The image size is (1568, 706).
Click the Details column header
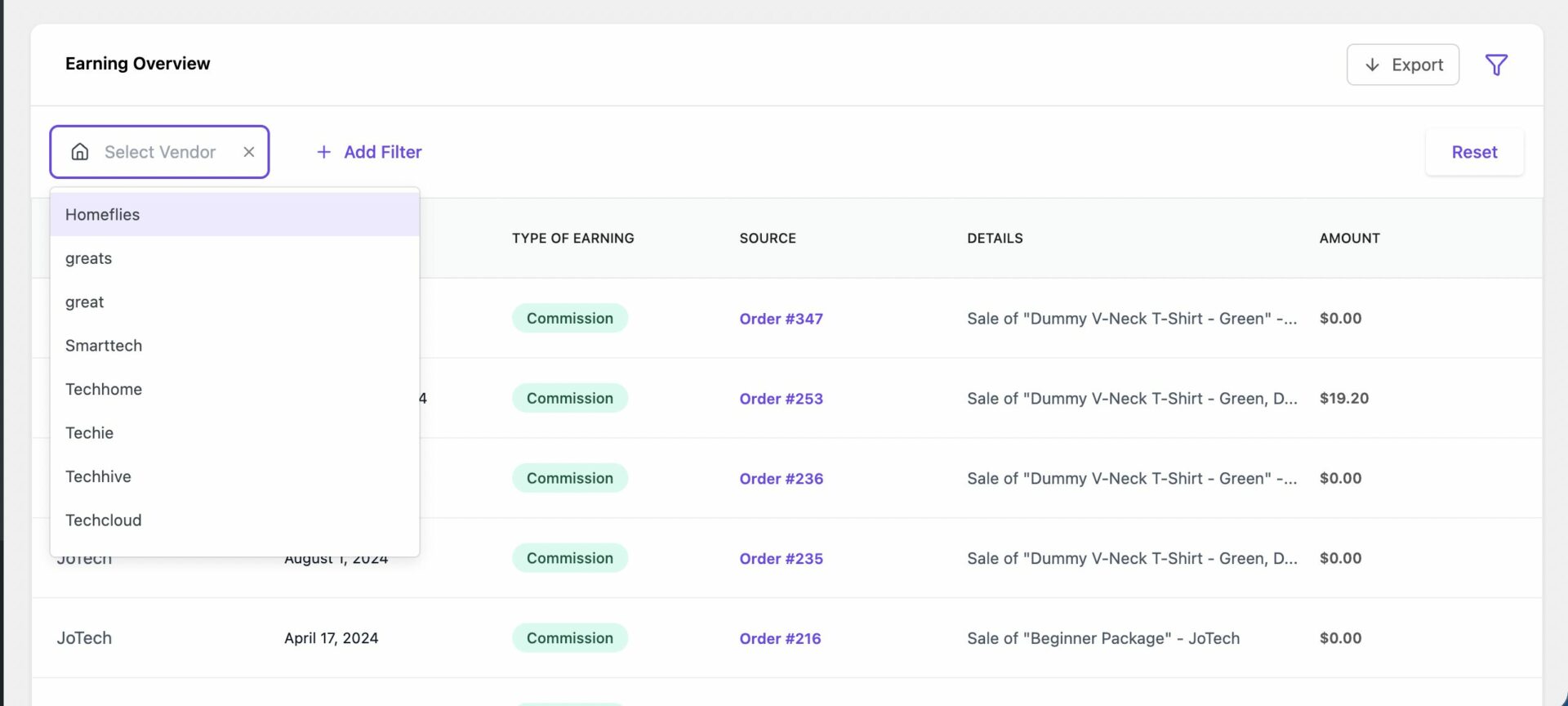995,239
